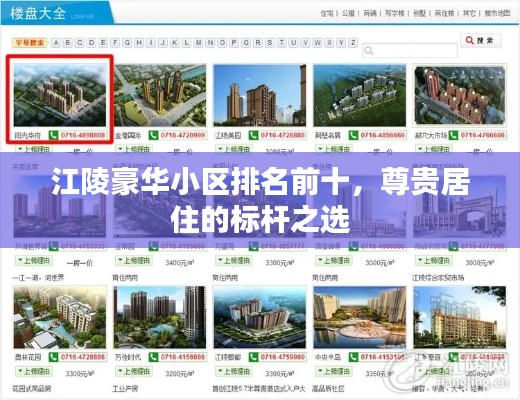Open the 商铺 category

tap(370, 13)
